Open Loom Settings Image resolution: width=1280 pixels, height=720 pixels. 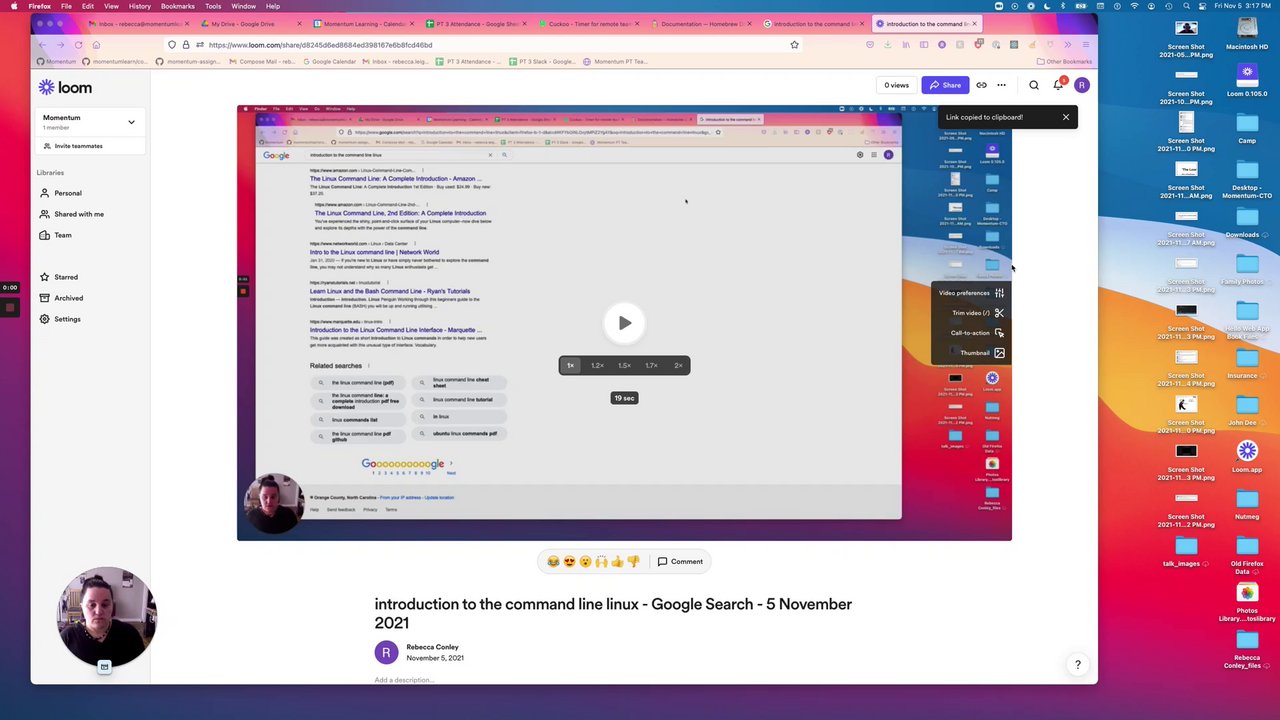click(x=60, y=319)
